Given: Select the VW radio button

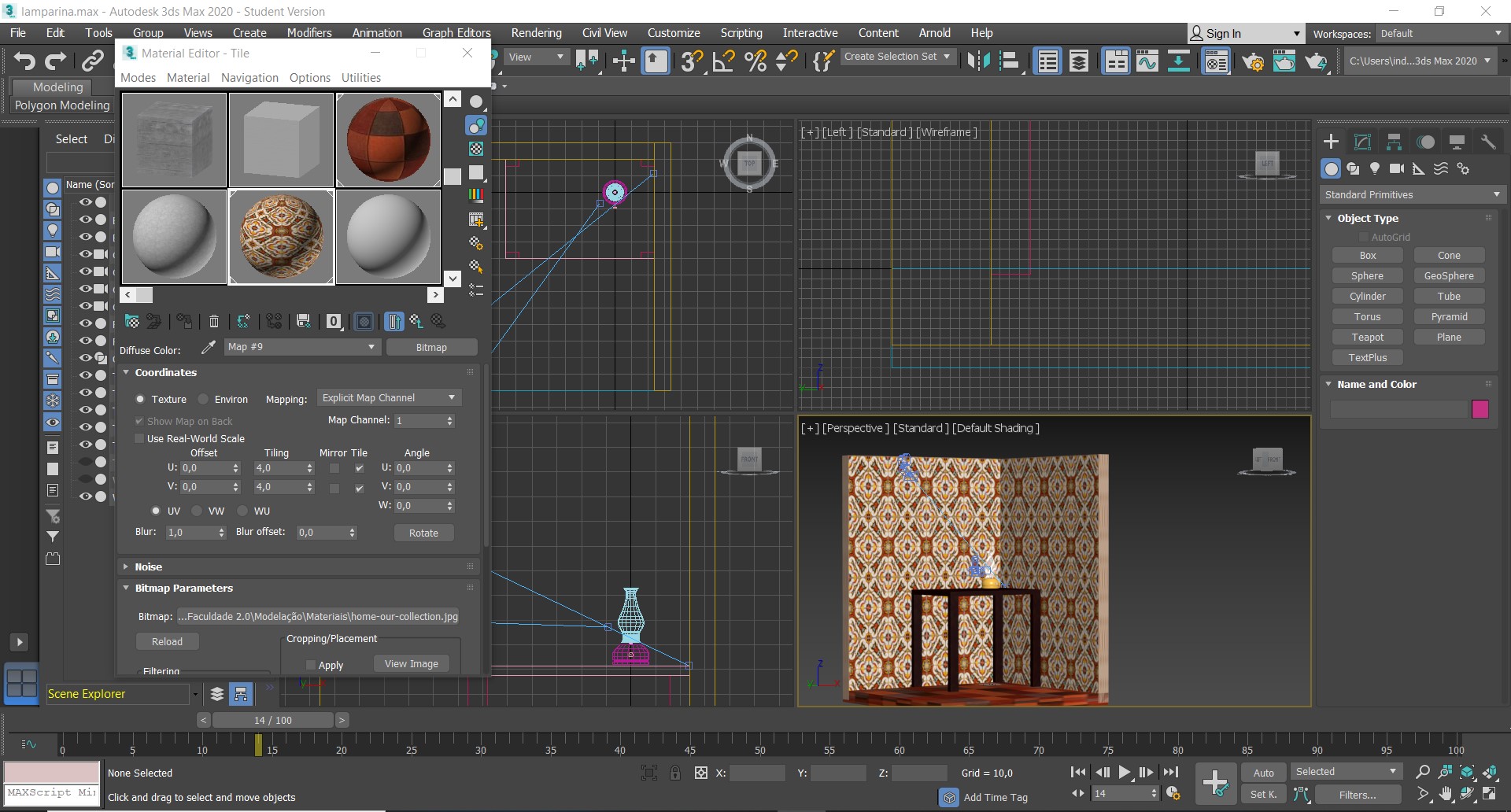Looking at the screenshot, I should [196, 511].
